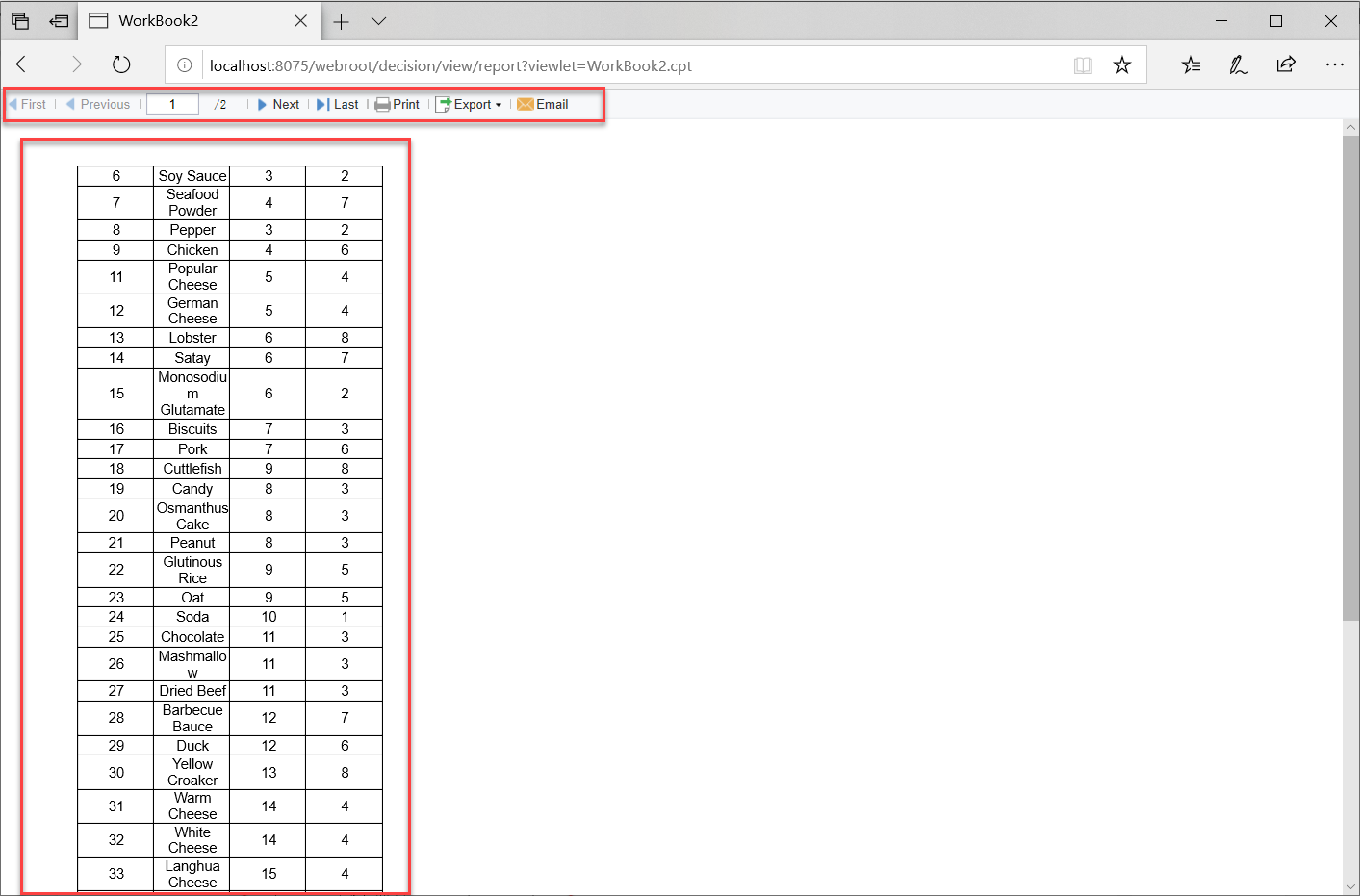This screenshot has width=1360, height=896.
Task: Click the First page button
Action: click(28, 104)
